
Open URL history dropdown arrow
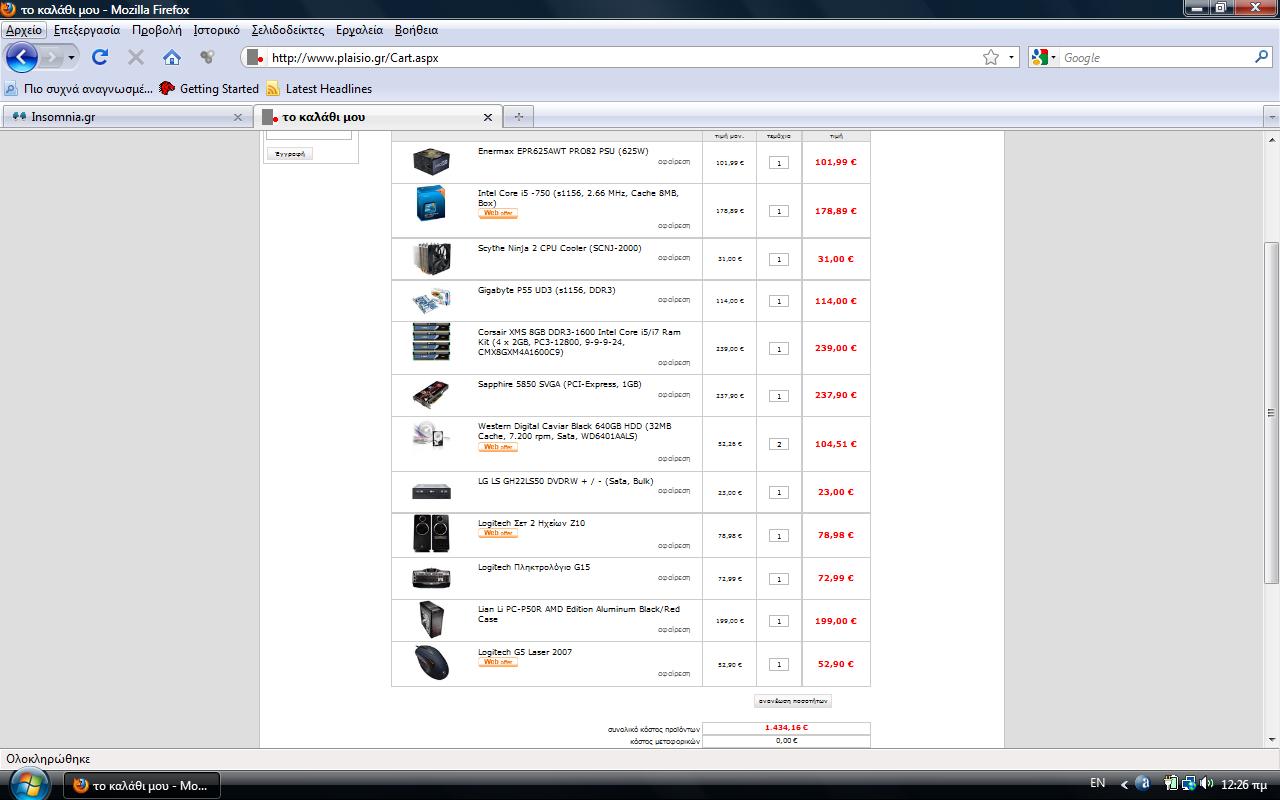point(1011,58)
